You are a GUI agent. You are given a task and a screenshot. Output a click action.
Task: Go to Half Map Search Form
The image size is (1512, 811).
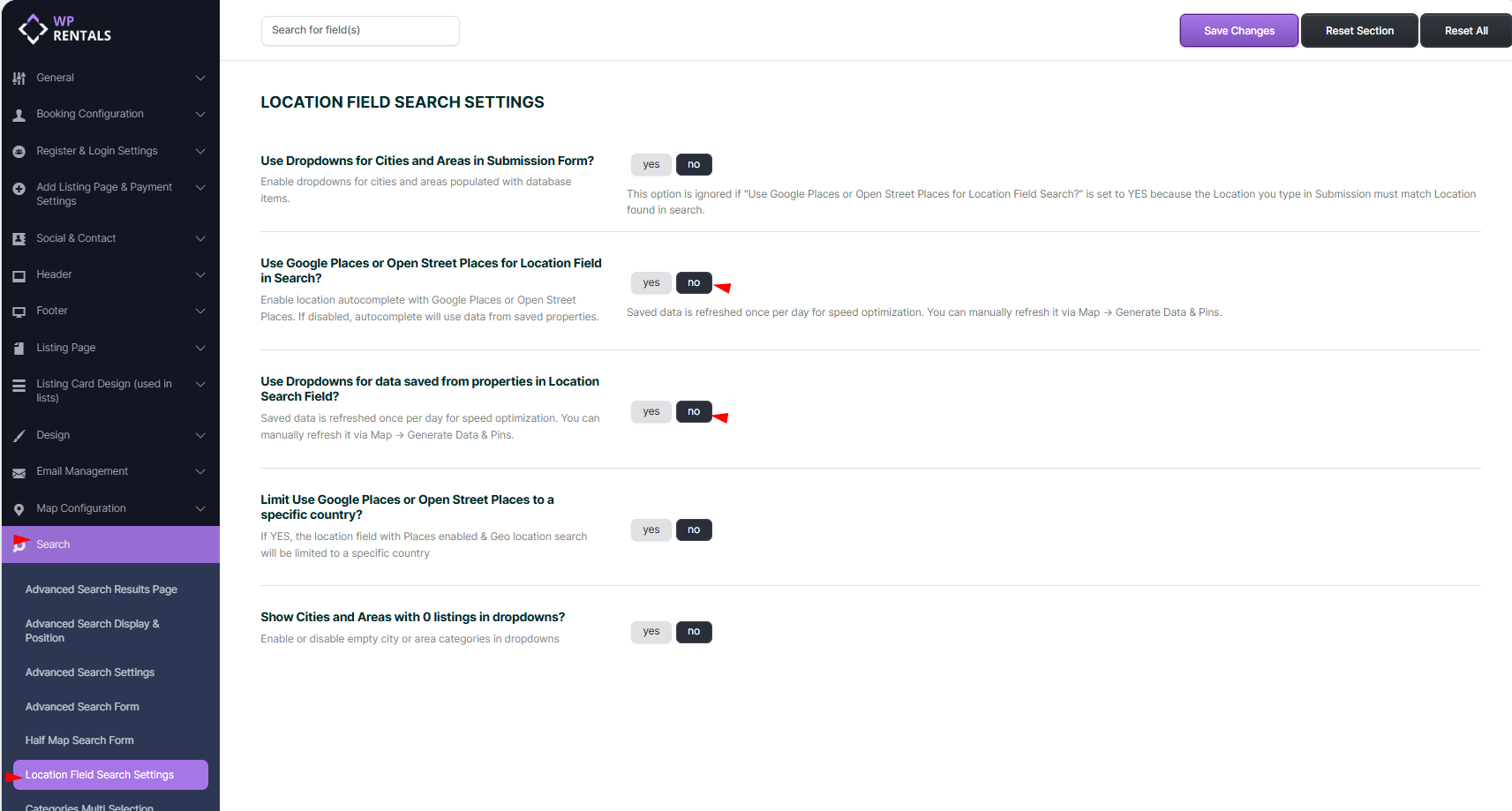[x=79, y=740]
